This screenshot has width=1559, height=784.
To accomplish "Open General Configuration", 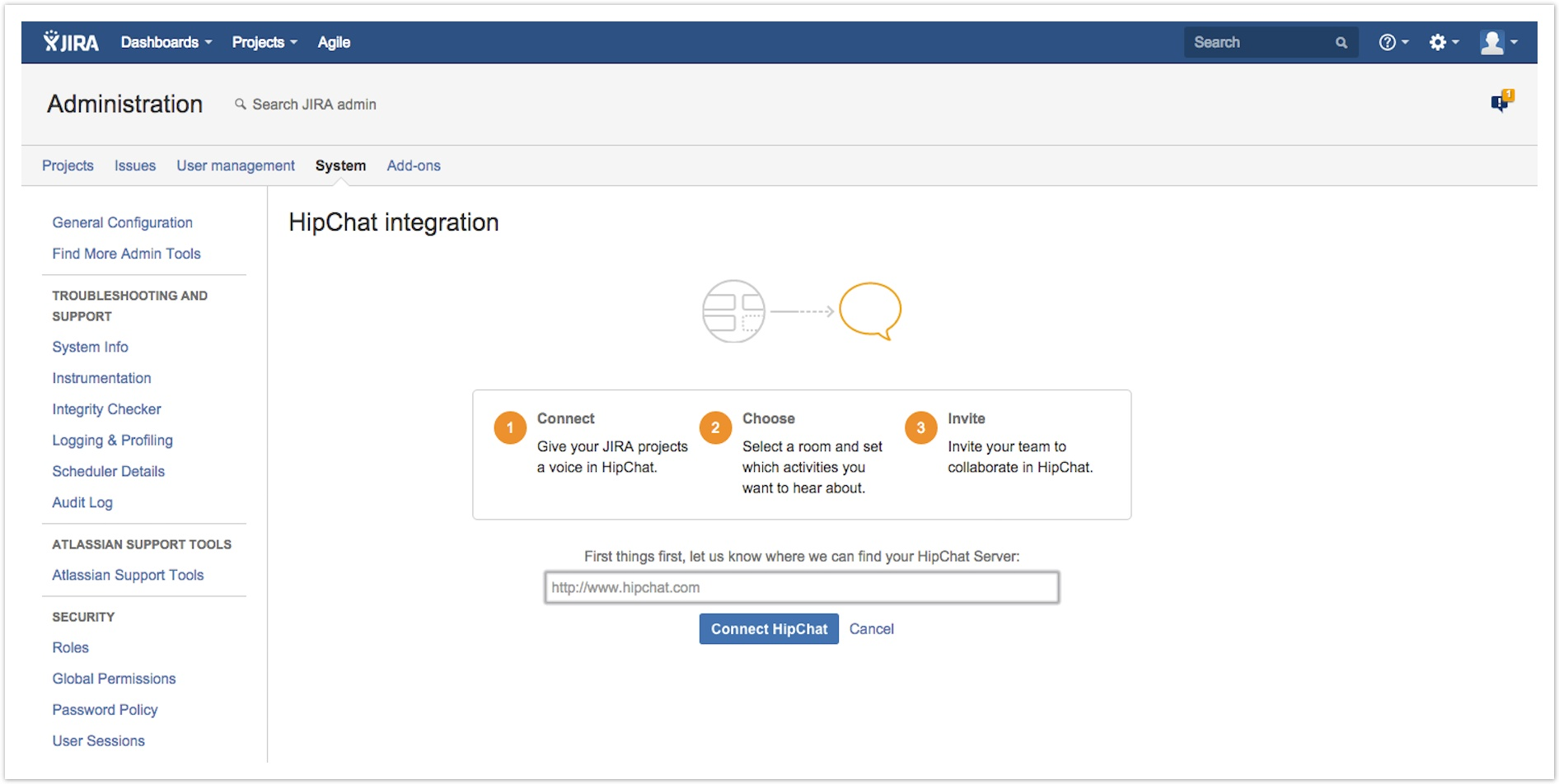I will pos(122,222).
